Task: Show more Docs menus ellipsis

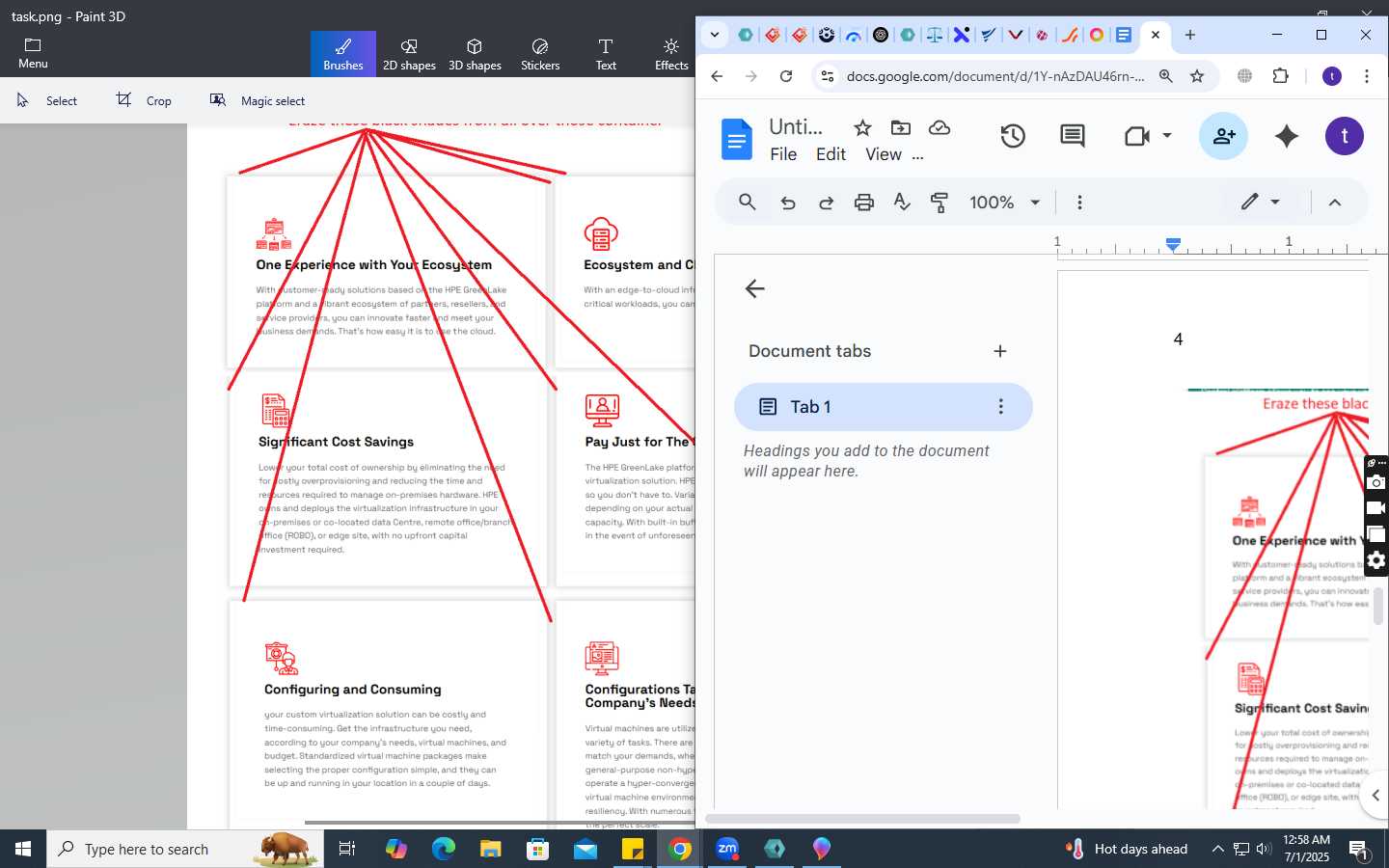Action: (x=918, y=154)
